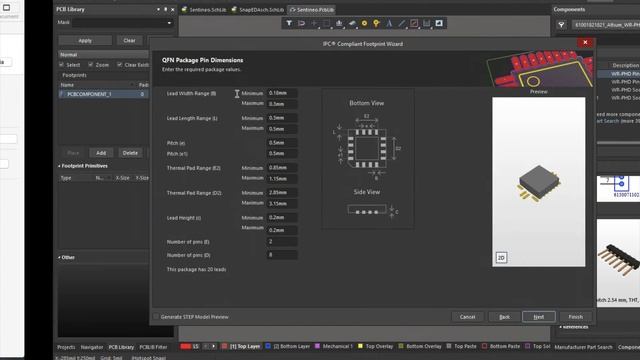Click the next layer arrow in layer bar

(213, 346)
